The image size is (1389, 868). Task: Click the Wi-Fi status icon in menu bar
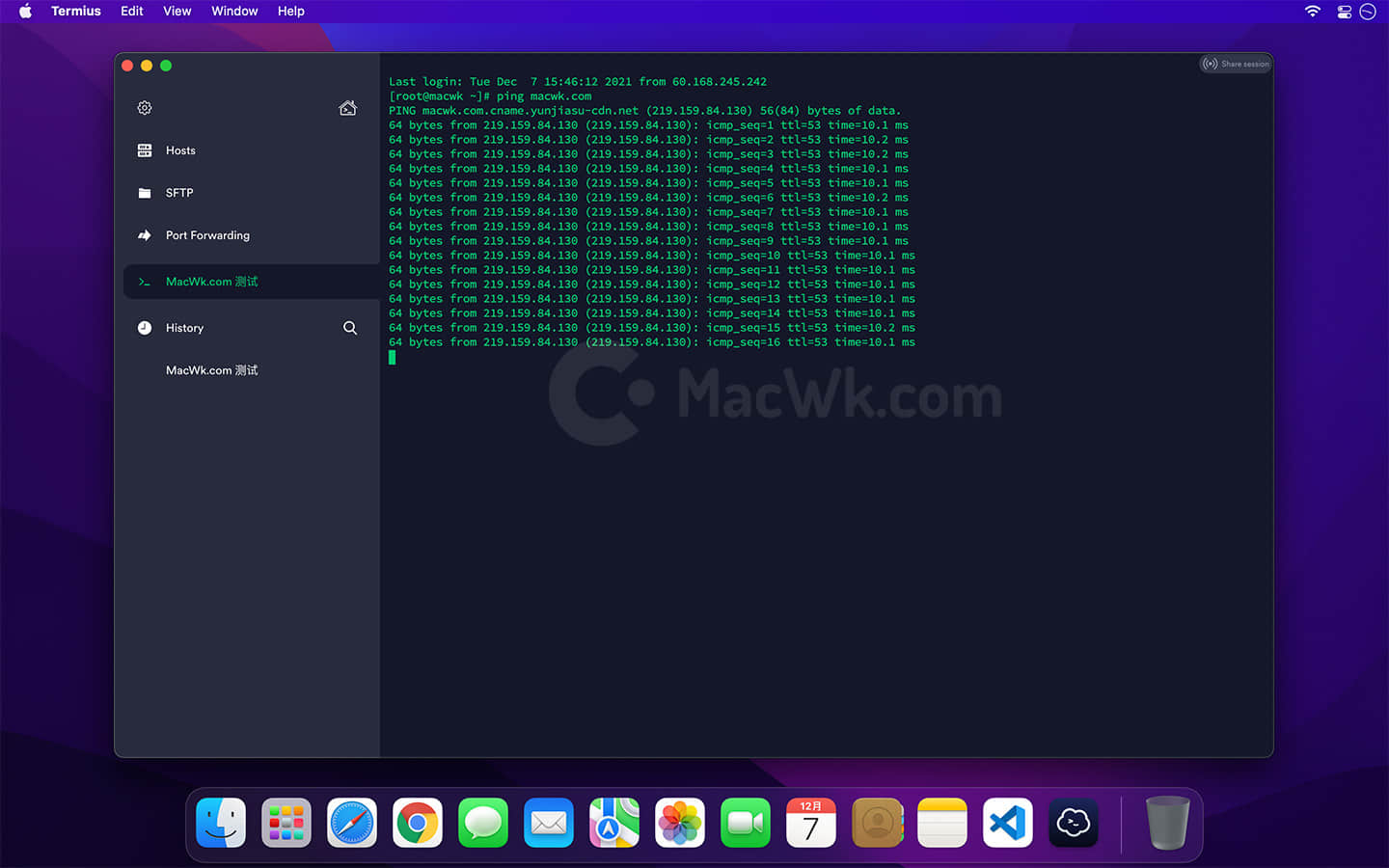click(x=1313, y=12)
